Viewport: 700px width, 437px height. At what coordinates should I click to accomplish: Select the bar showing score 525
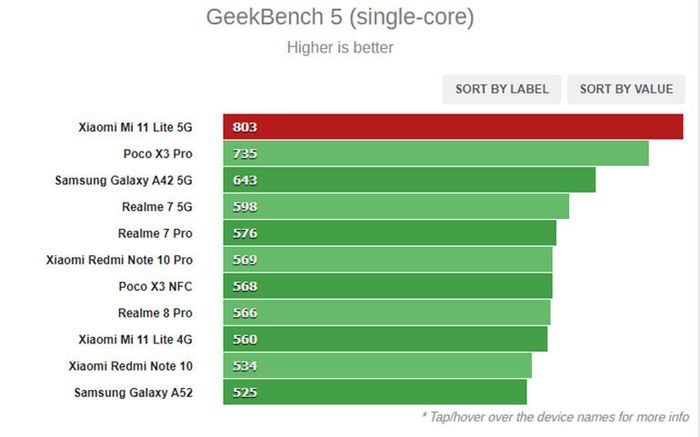tap(375, 392)
